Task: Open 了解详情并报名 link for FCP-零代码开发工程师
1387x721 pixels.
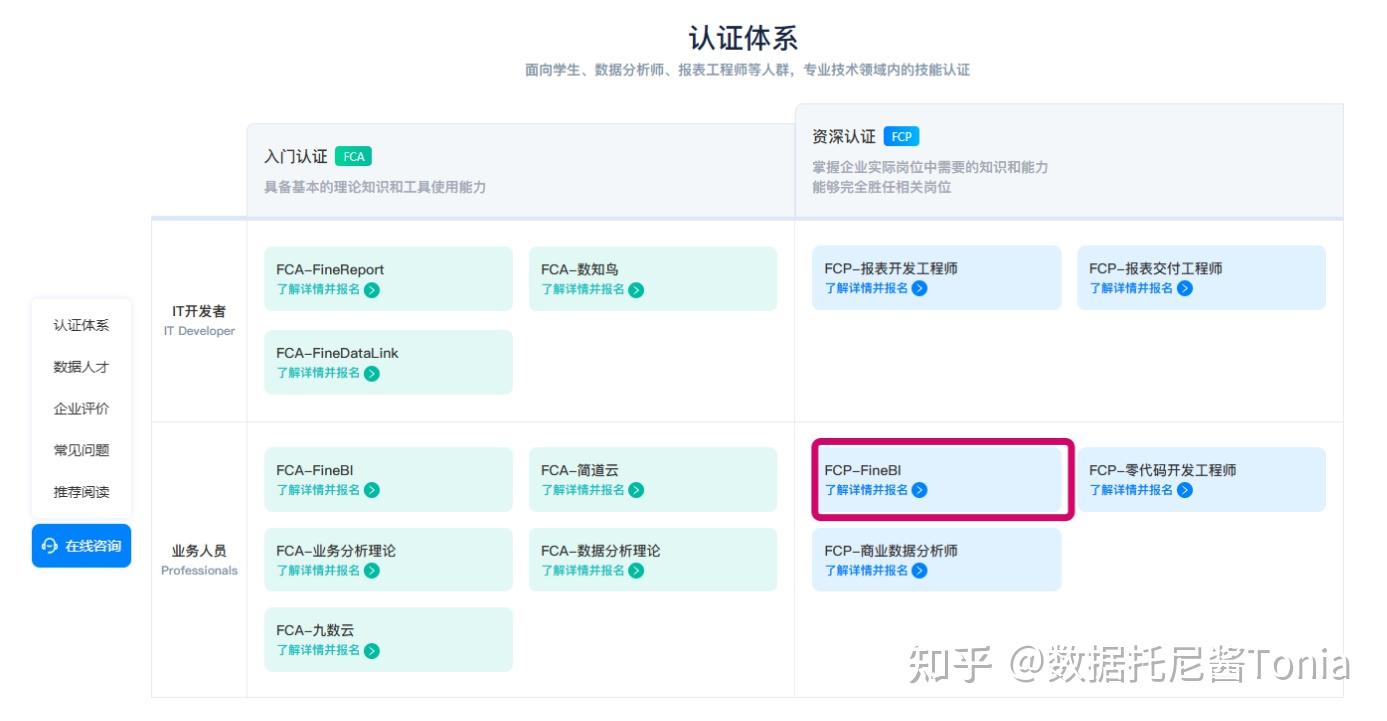Action: pos(1132,490)
